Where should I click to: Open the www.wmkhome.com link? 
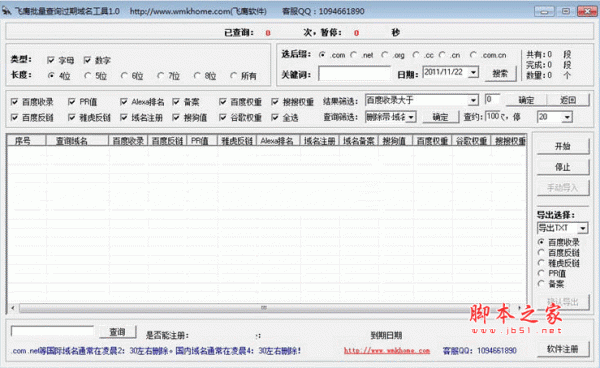[x=386, y=350]
